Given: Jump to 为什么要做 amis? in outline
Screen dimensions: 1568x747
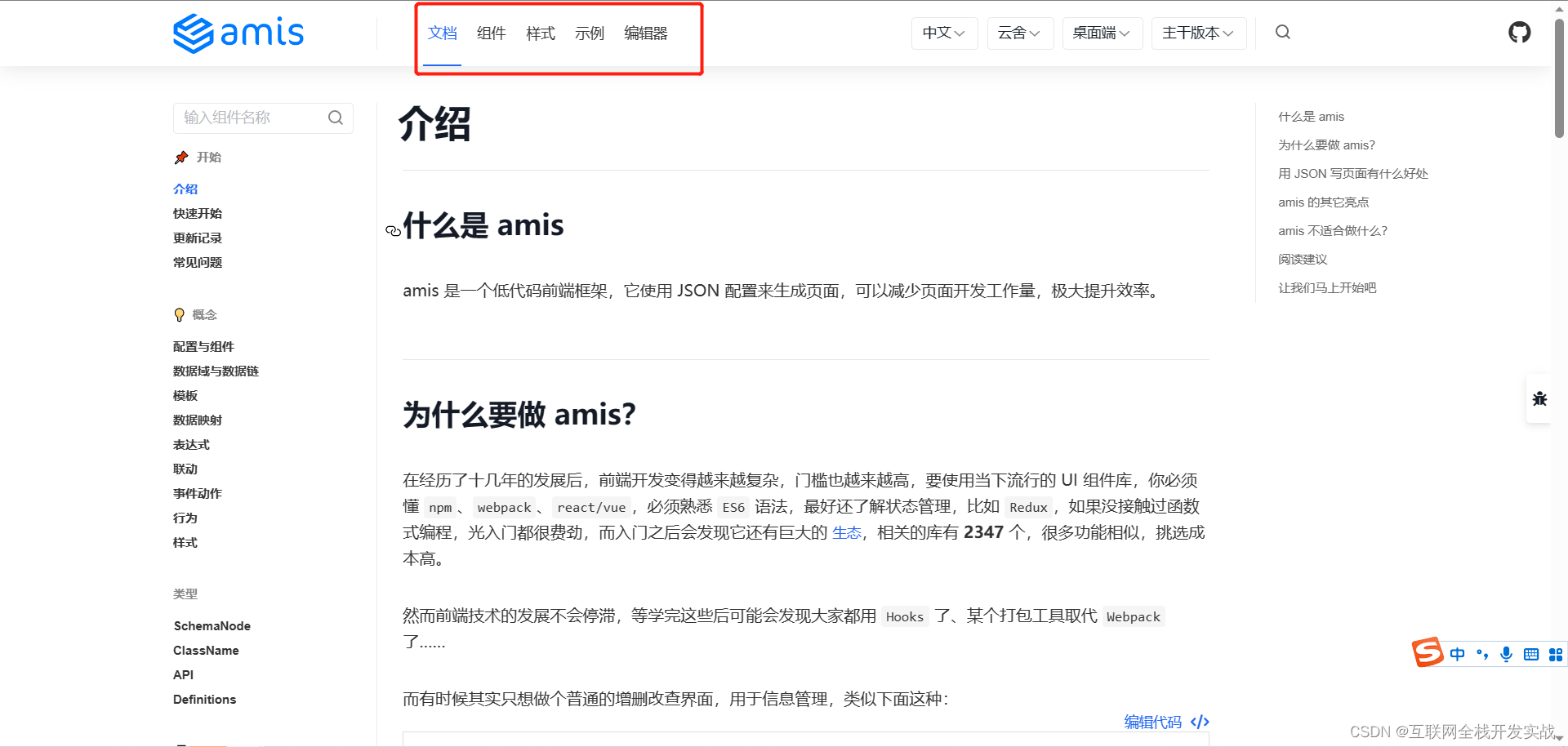Looking at the screenshot, I should (1326, 145).
